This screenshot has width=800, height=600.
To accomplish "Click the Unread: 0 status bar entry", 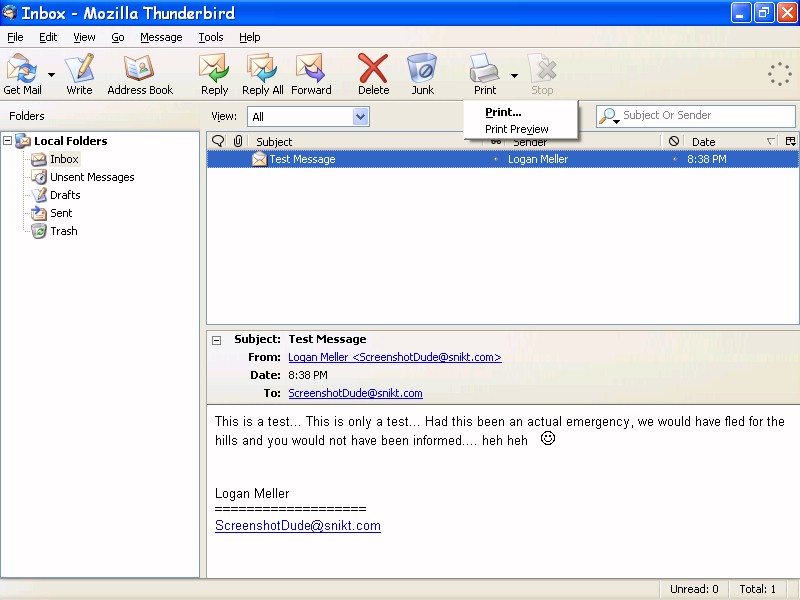I will tap(694, 589).
